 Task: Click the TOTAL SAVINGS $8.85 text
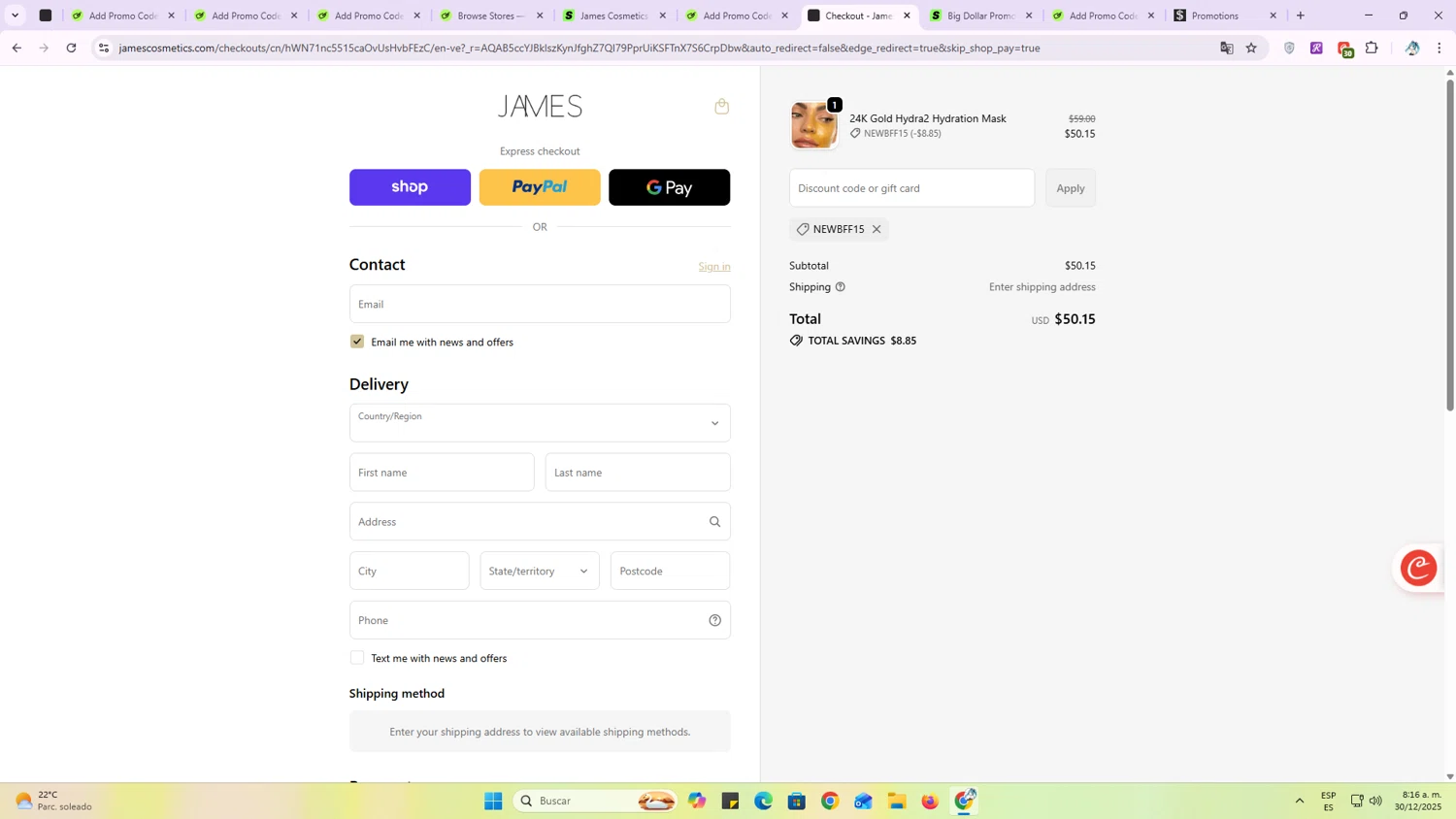tap(862, 341)
